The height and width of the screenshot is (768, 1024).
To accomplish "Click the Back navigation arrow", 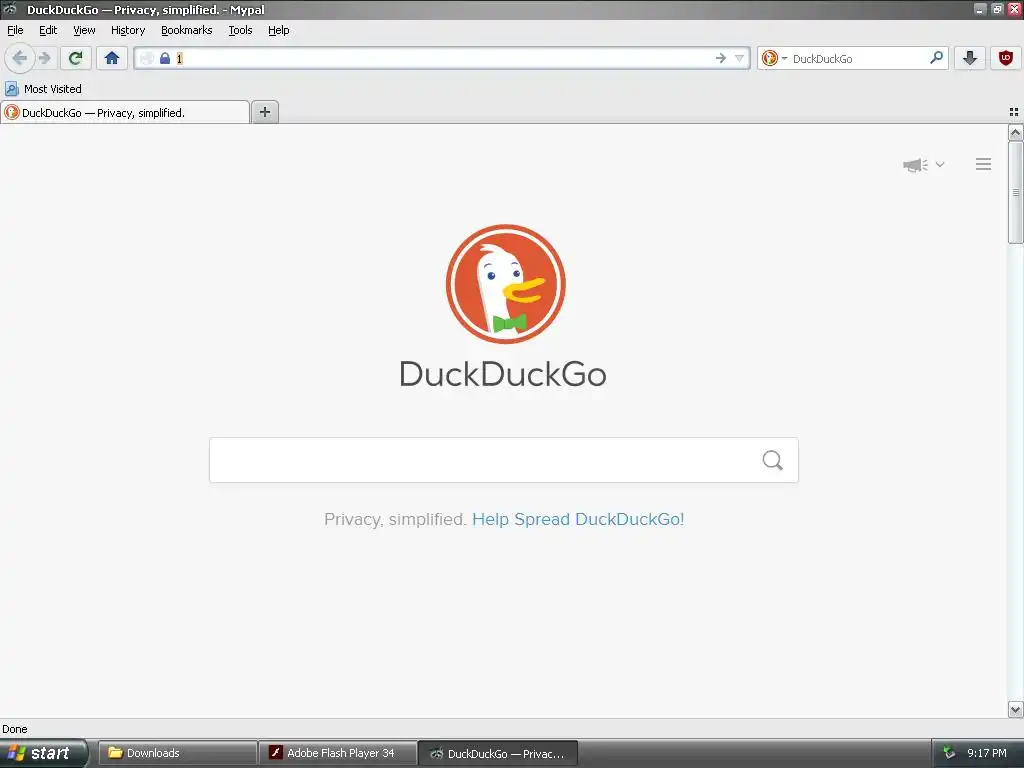I will [x=20, y=58].
